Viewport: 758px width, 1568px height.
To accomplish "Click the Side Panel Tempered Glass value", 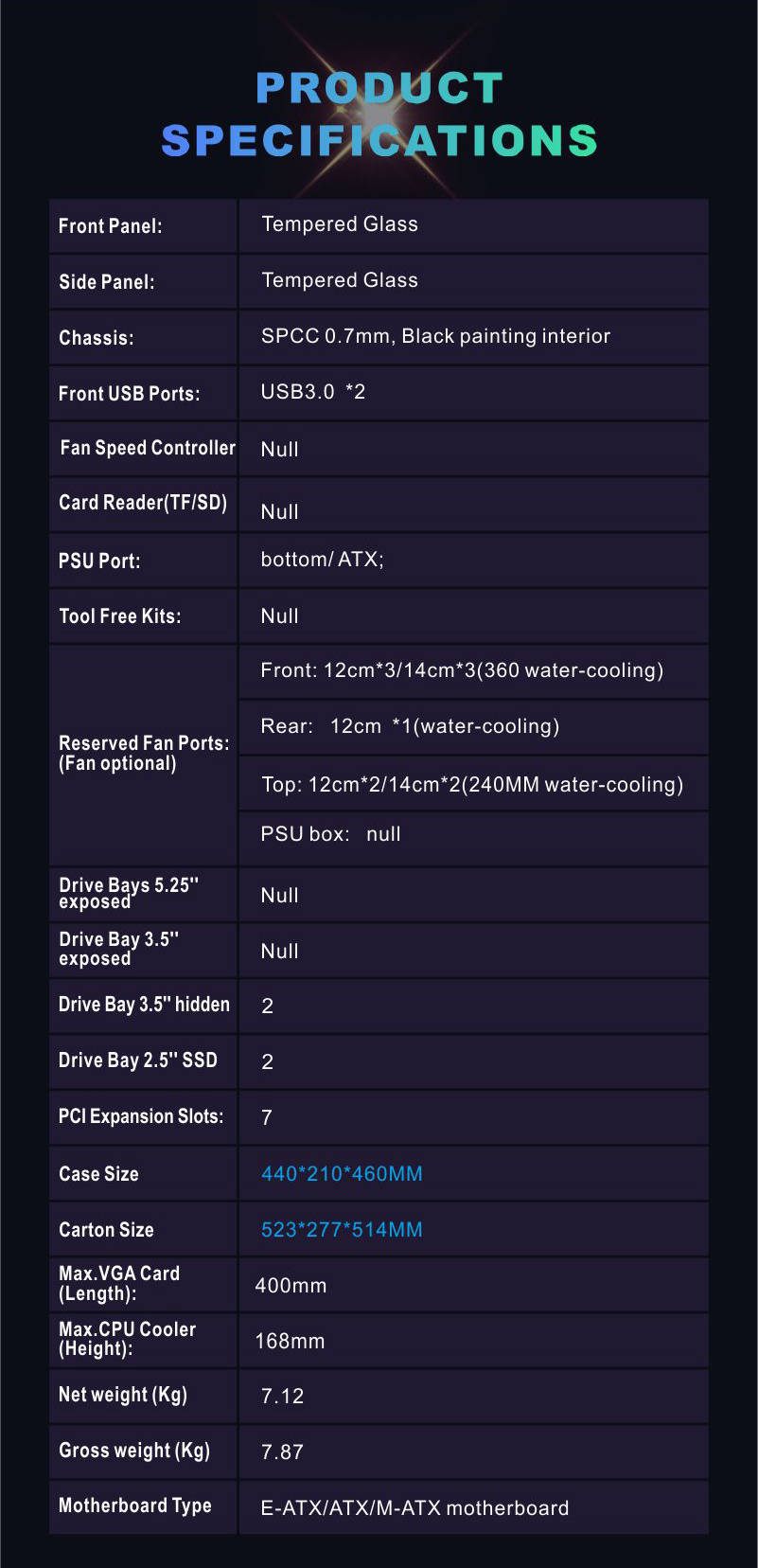I will coord(340,280).
